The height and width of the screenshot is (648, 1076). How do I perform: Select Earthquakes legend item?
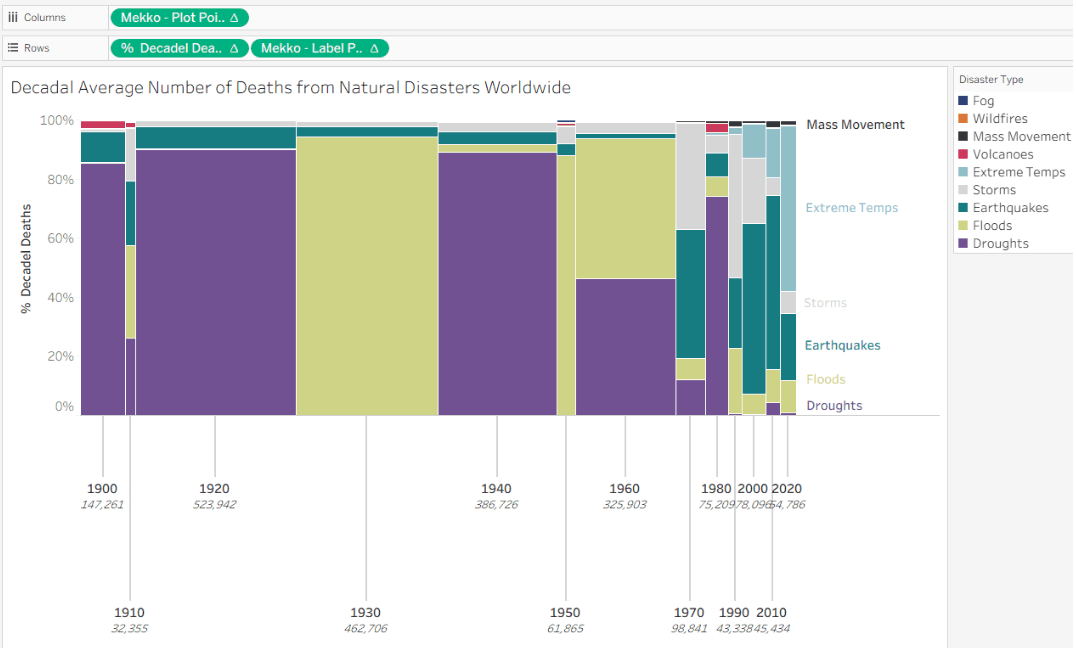1010,208
